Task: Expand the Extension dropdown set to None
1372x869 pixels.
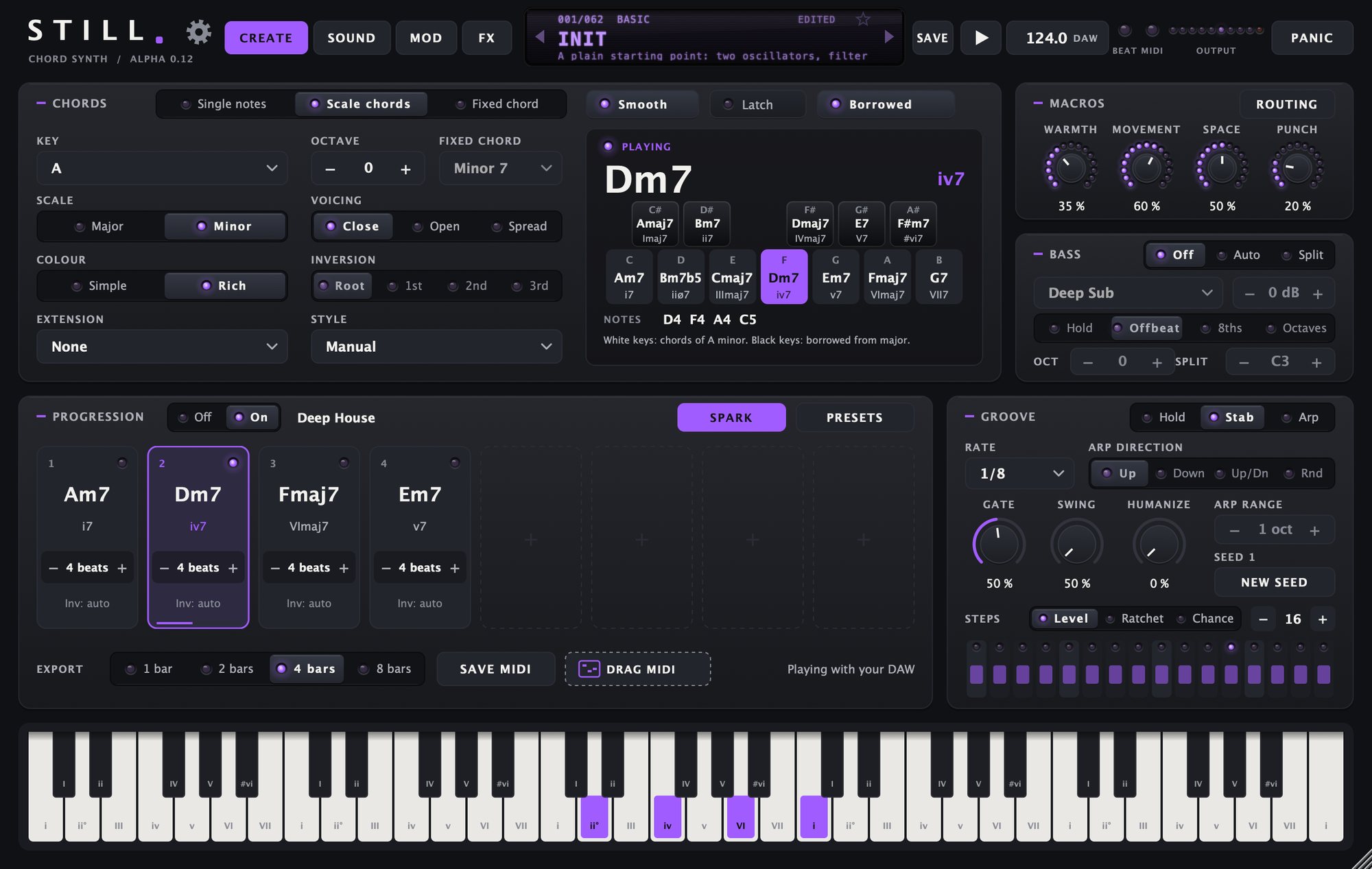Action: (162, 346)
